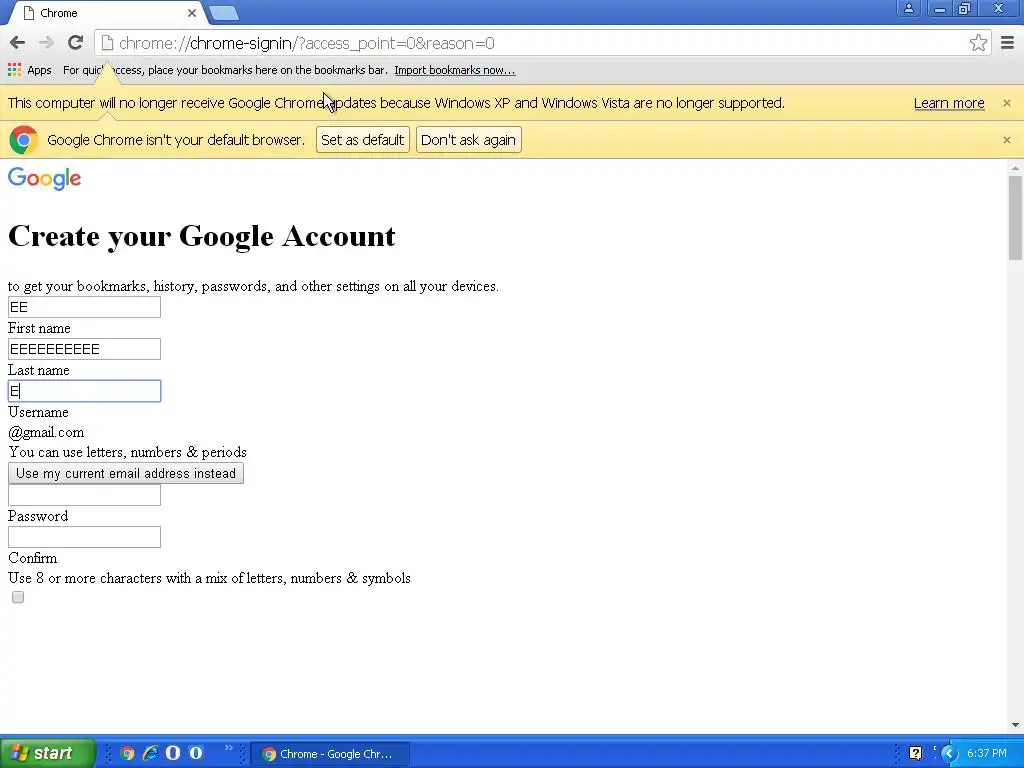Click the page scrollbar down arrow
Image resolution: width=1024 pixels, height=768 pixels.
tap(1015, 724)
